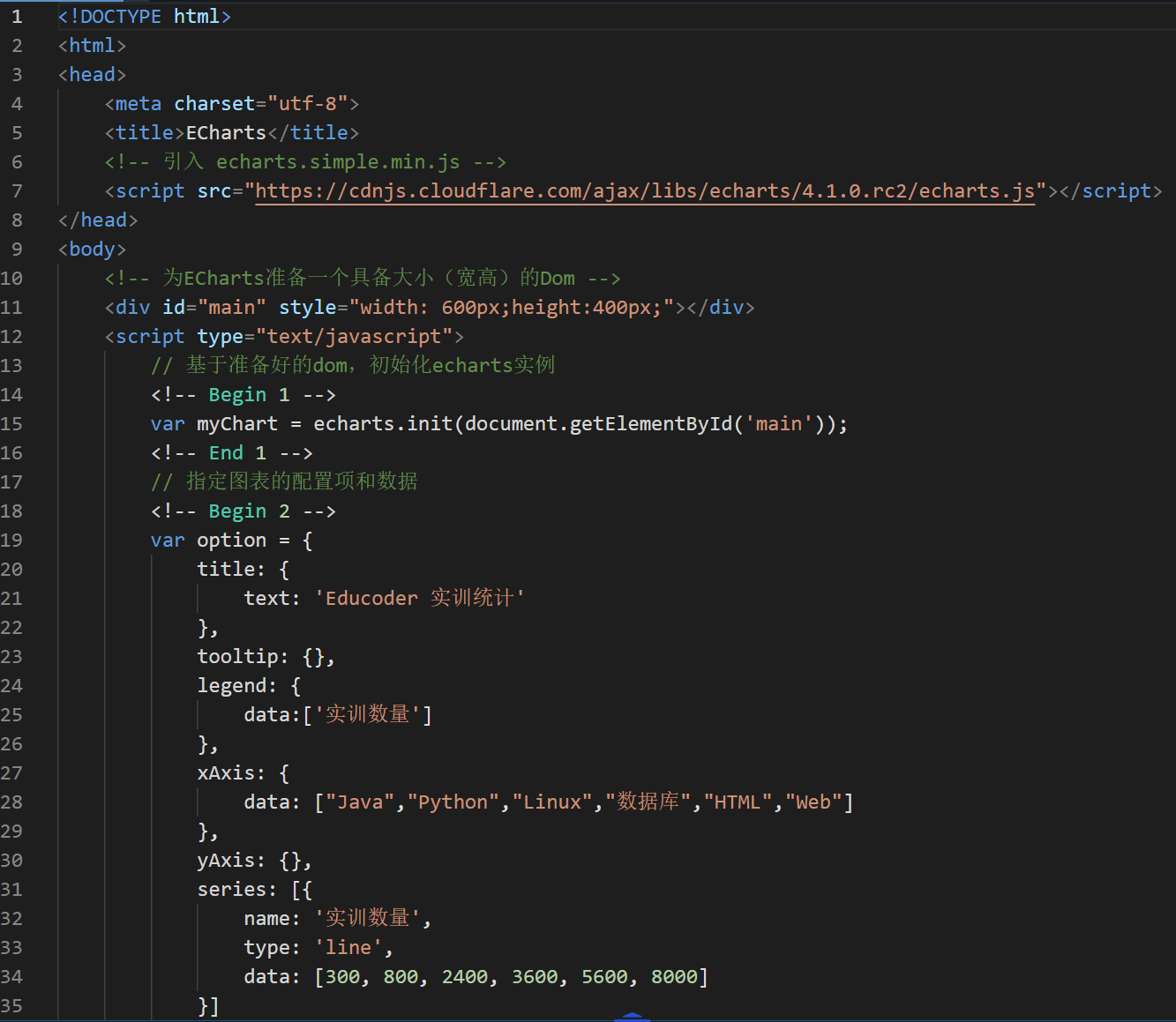Click line number 7 in the gutter

17,191
